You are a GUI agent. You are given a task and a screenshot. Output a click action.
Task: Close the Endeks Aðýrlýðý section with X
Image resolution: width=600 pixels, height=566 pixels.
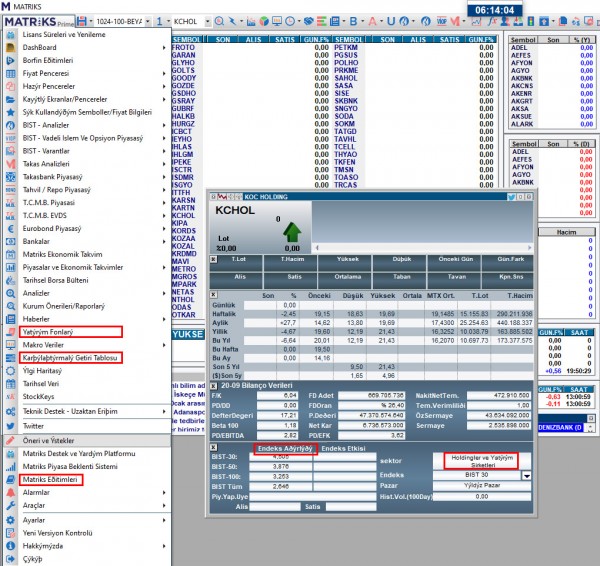(x=214, y=447)
